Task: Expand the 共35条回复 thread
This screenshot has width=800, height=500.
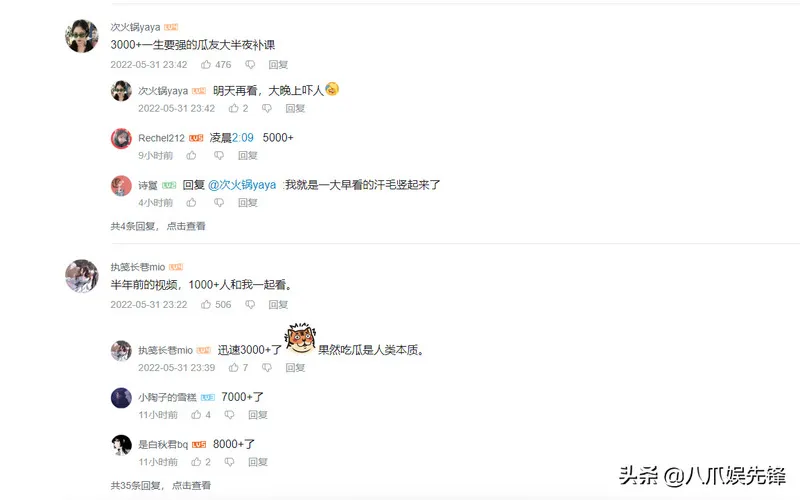Action: point(160,485)
